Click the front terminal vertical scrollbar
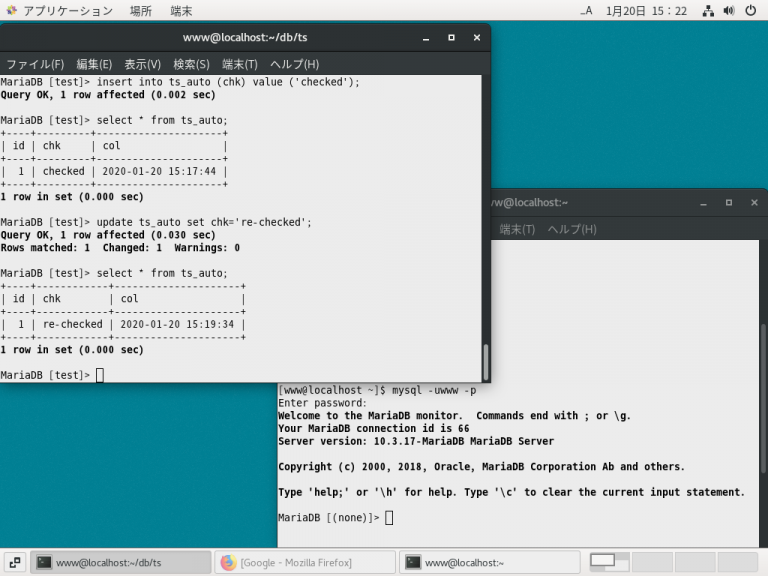 [x=486, y=361]
